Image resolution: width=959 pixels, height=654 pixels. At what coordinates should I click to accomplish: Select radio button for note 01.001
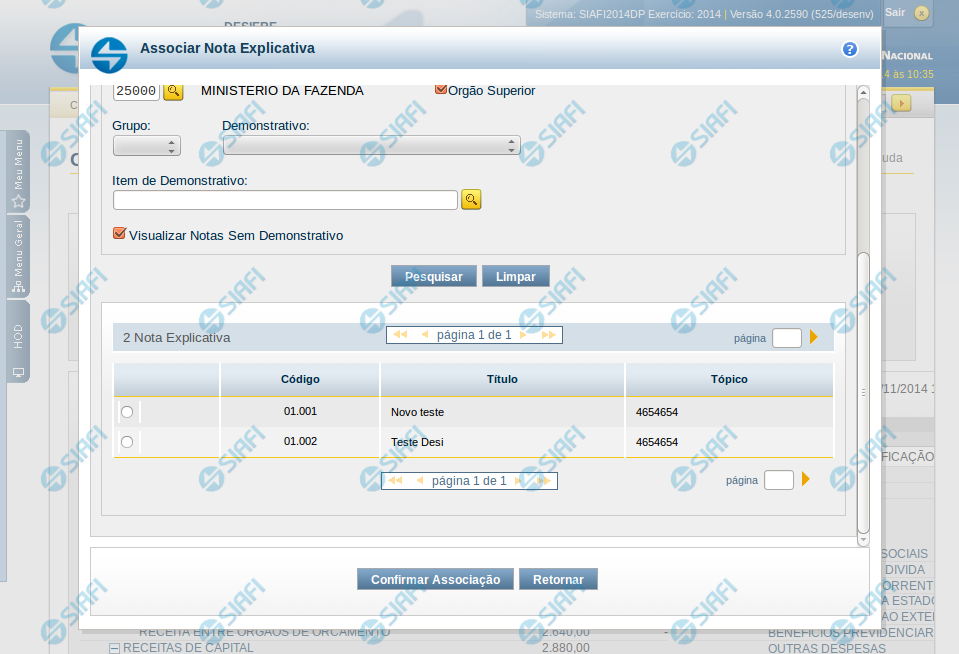click(127, 412)
